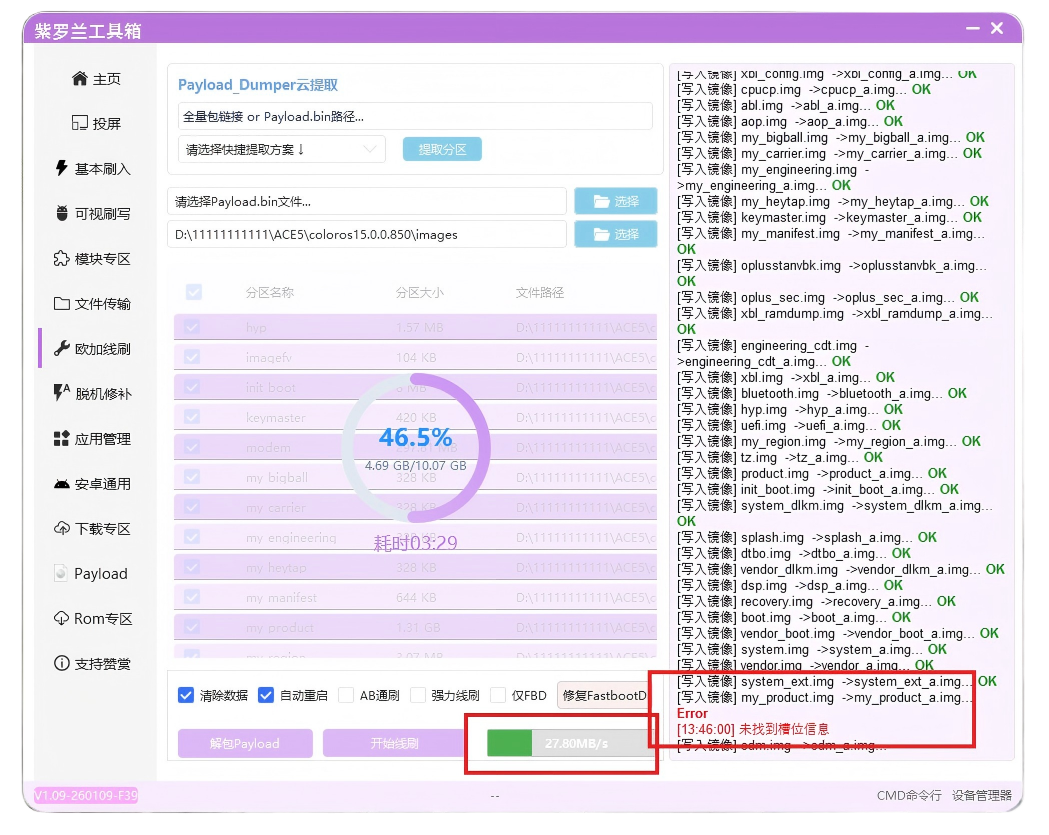This screenshot has width=1049, height=835.
Task: Open the 基本刷入 flashing section
Action: [93, 169]
